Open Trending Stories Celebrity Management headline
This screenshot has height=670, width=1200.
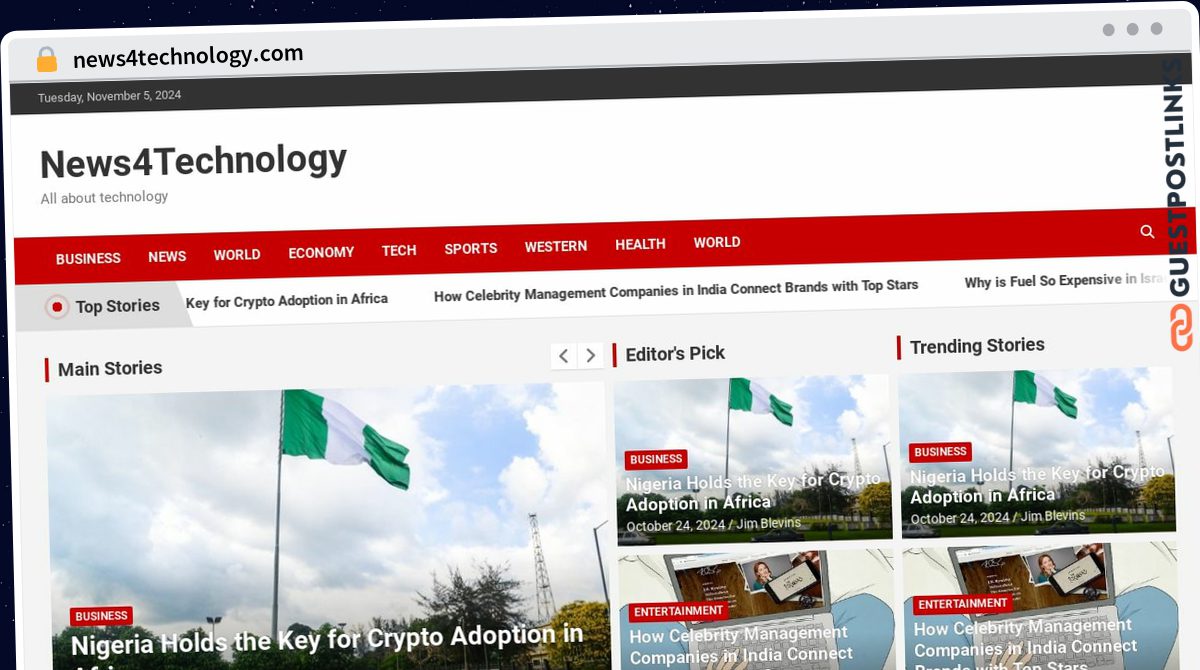pos(1024,644)
